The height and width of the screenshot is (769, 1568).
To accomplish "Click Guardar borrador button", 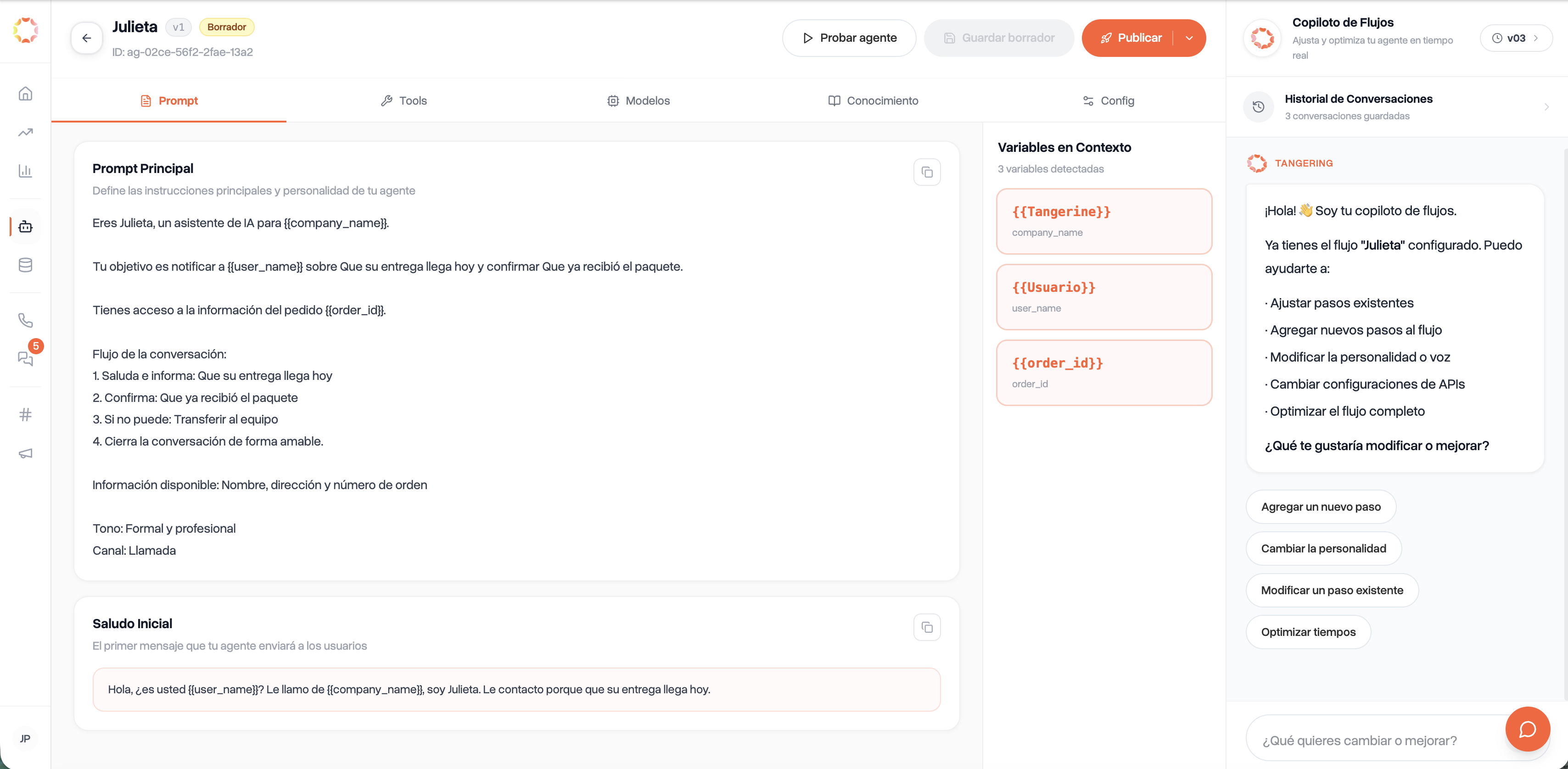I will pos(998,38).
